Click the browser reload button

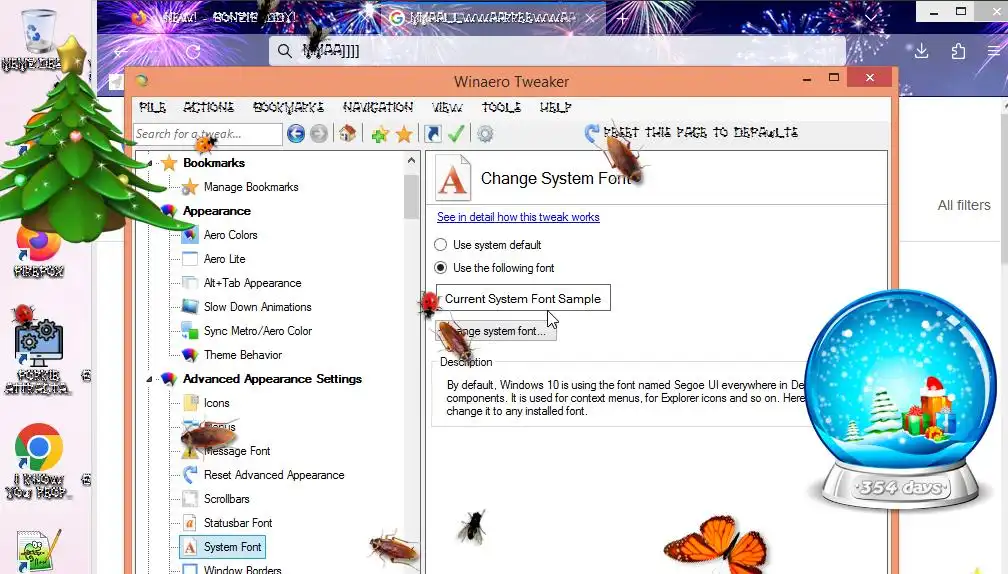pos(194,51)
